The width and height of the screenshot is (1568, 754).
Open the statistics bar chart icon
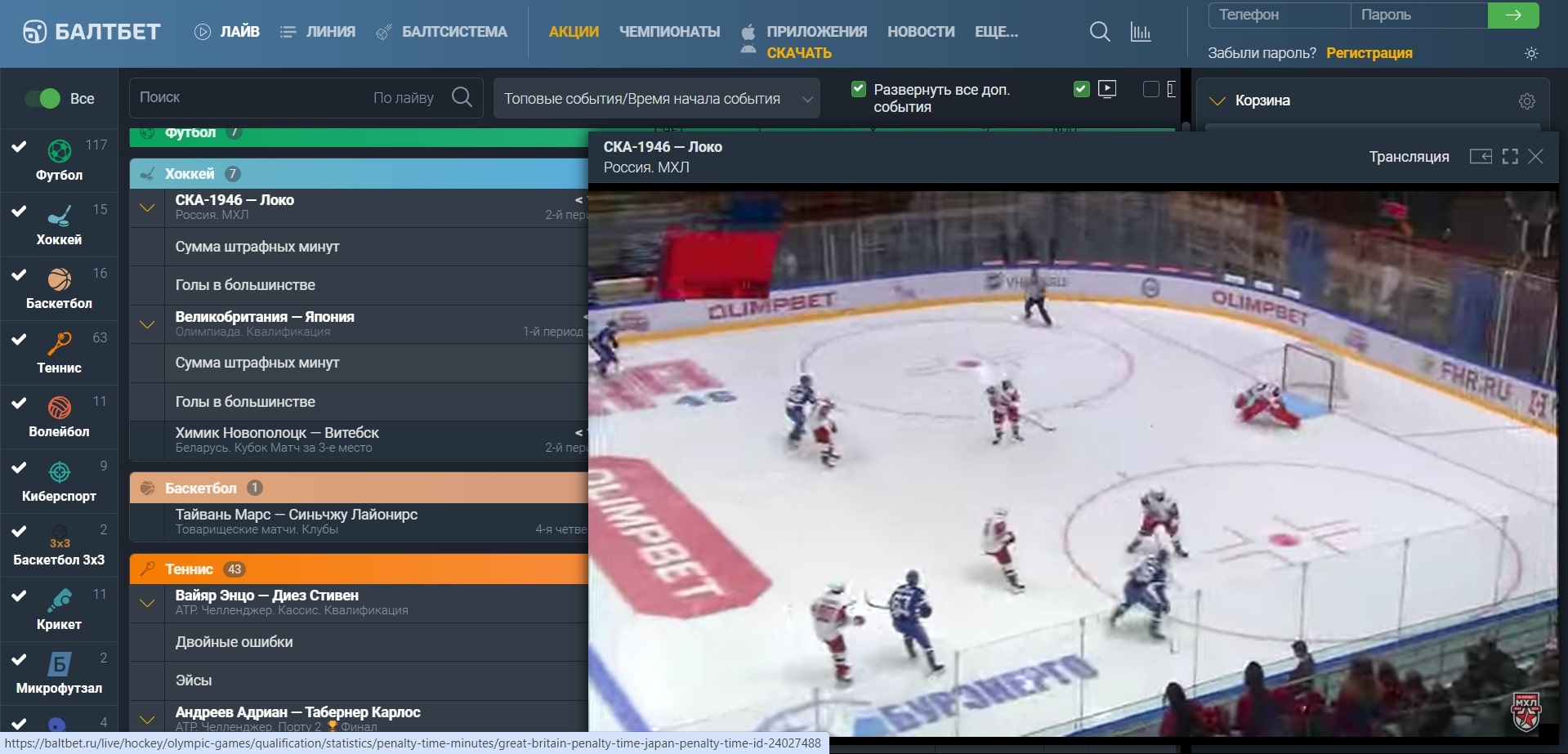pyautogui.click(x=1141, y=32)
